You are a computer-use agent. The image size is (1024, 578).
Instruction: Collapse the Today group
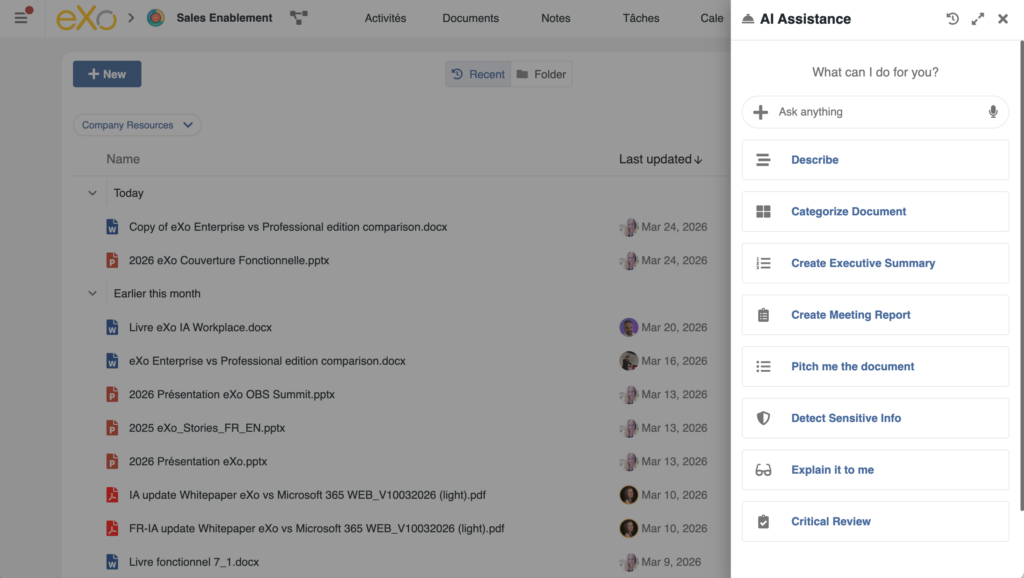93,193
